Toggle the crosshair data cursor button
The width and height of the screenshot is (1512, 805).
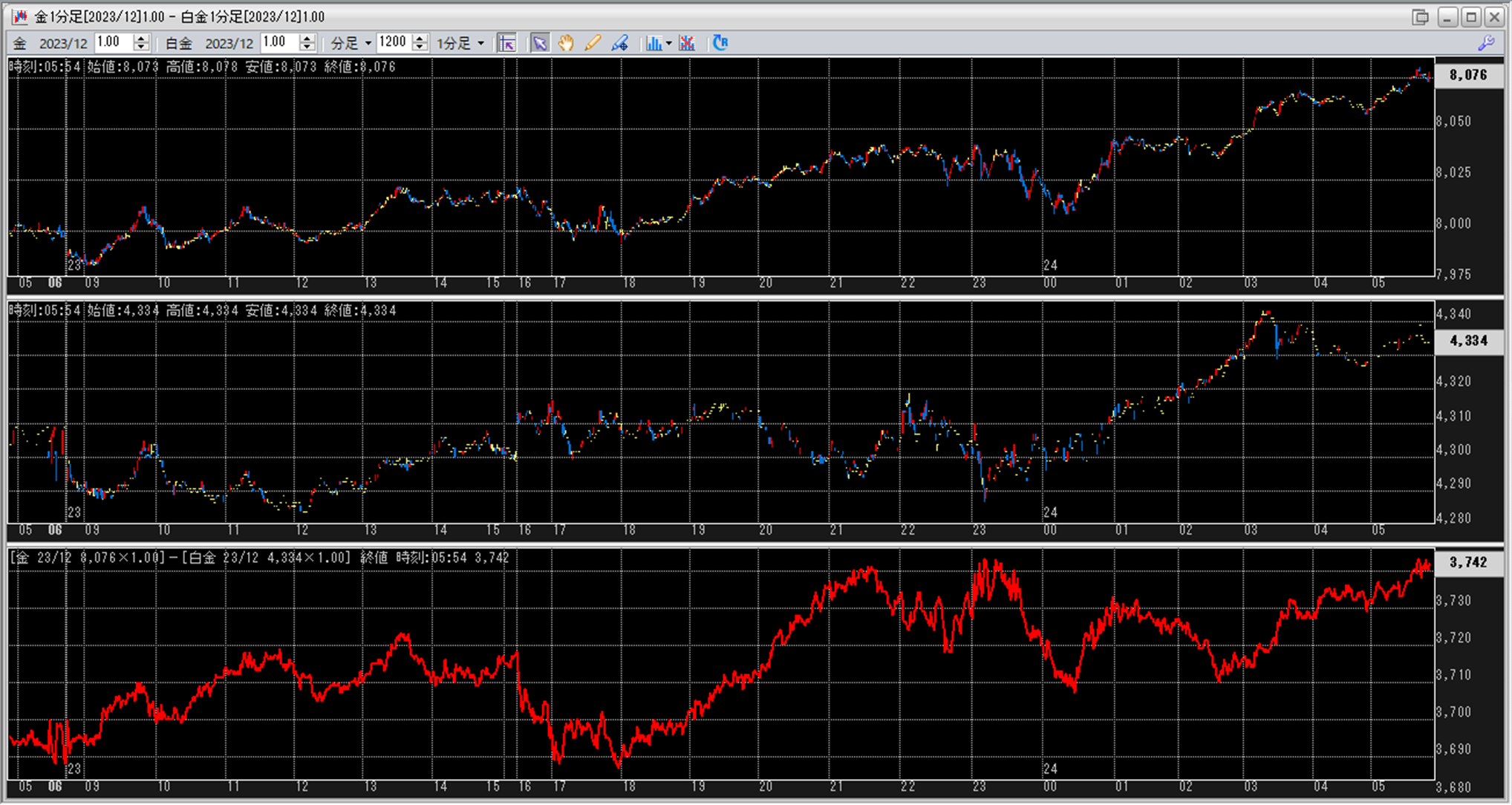point(507,43)
